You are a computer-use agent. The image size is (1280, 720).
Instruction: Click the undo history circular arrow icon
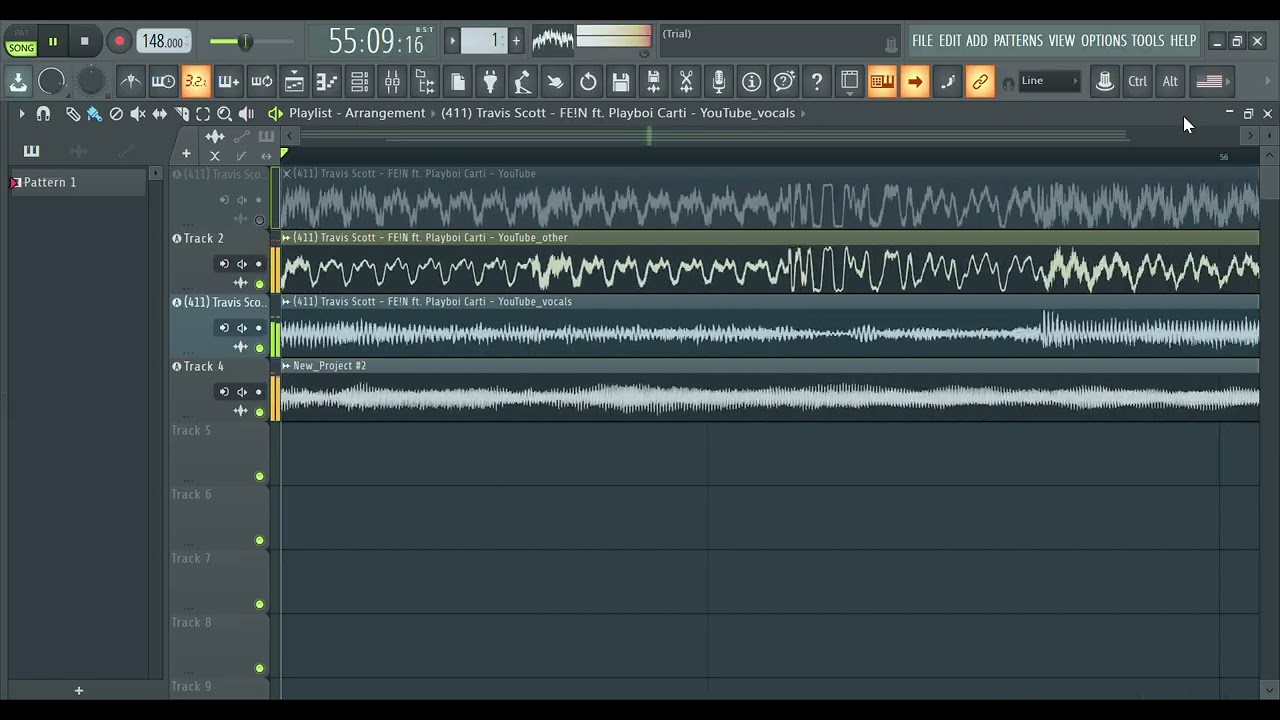(588, 81)
